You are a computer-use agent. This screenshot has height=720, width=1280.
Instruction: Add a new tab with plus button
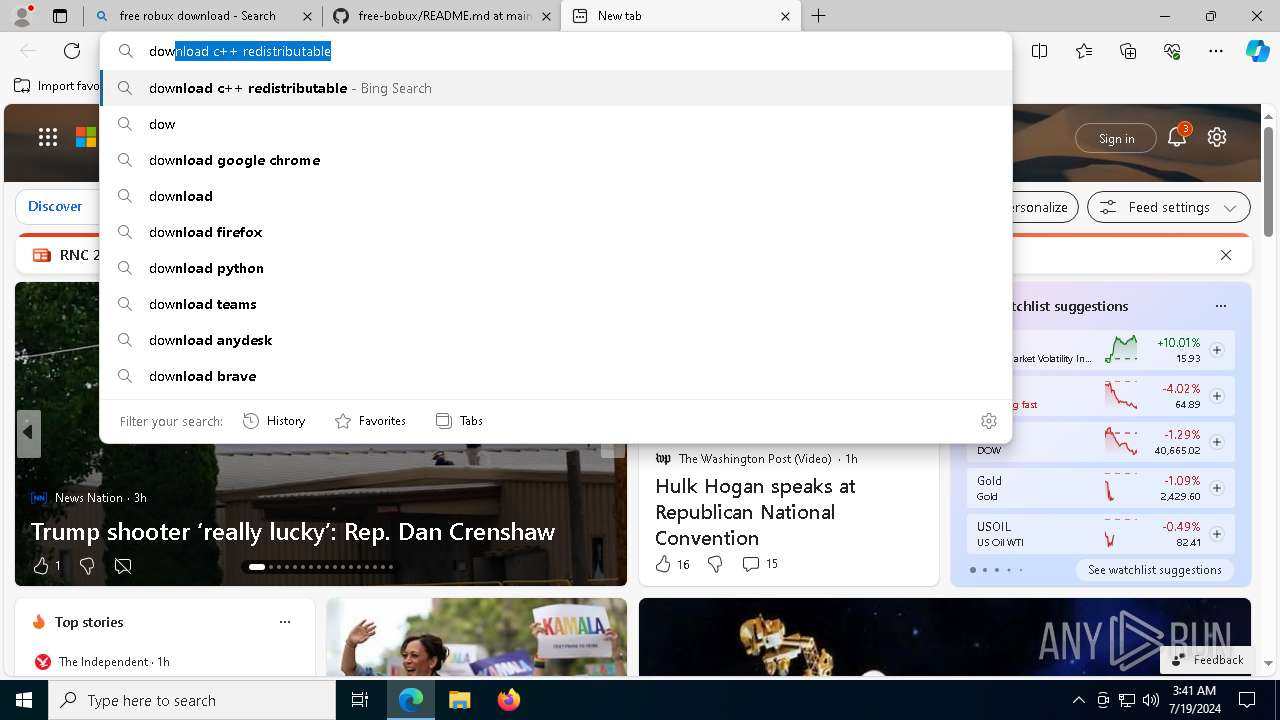(818, 16)
